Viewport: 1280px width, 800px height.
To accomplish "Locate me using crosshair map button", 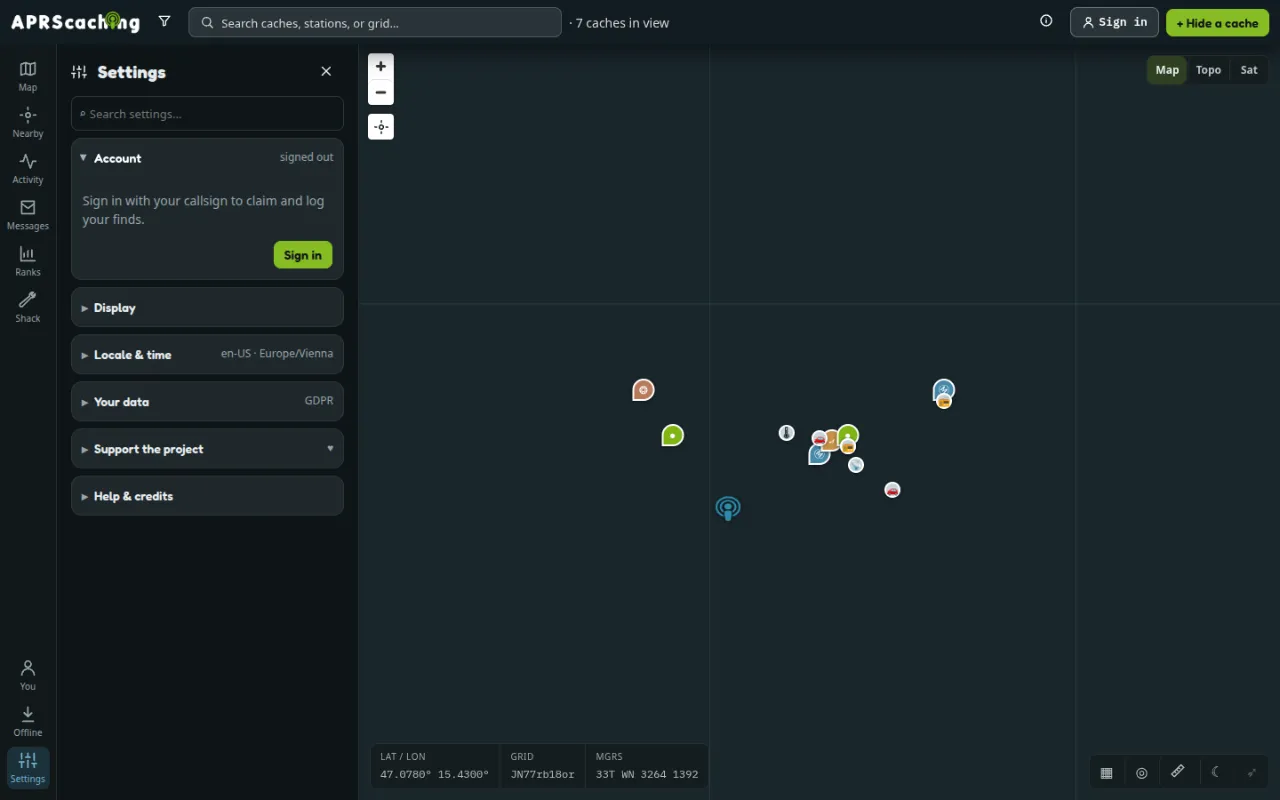I will [x=381, y=127].
